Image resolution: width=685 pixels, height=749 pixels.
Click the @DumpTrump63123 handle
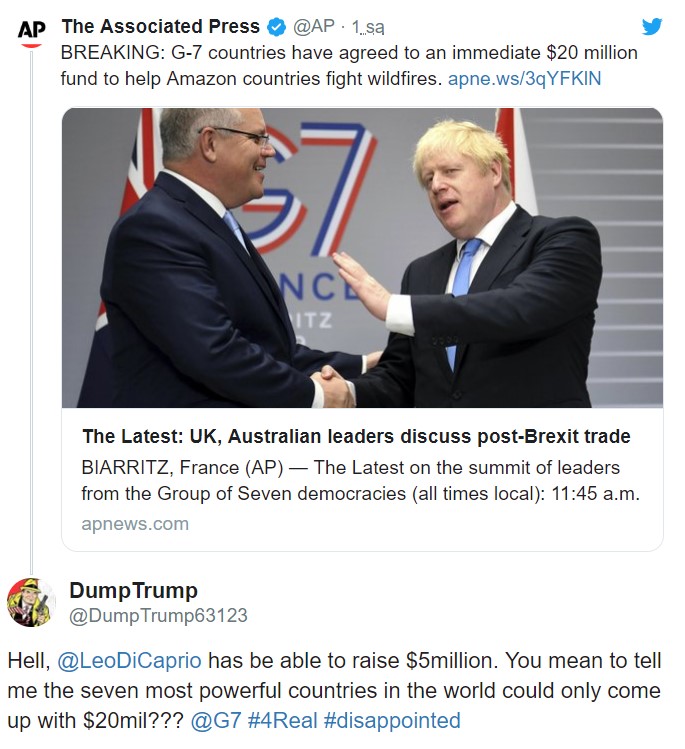[157, 616]
